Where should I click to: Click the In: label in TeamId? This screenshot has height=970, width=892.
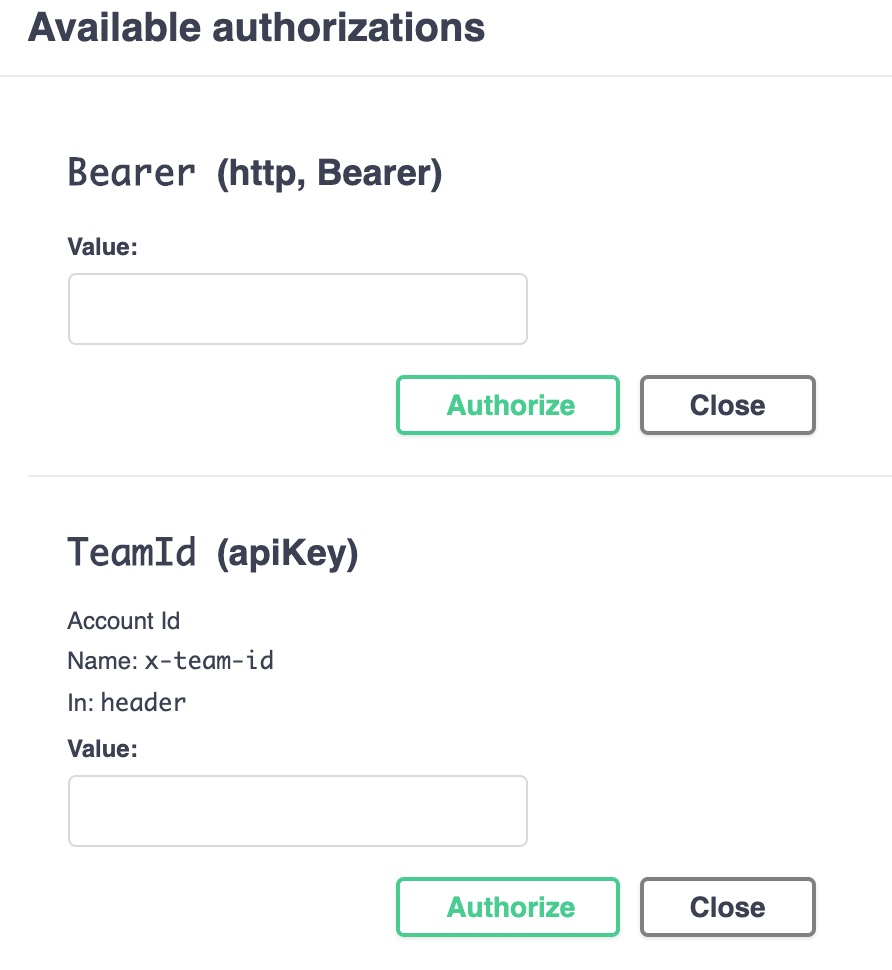click(x=81, y=702)
